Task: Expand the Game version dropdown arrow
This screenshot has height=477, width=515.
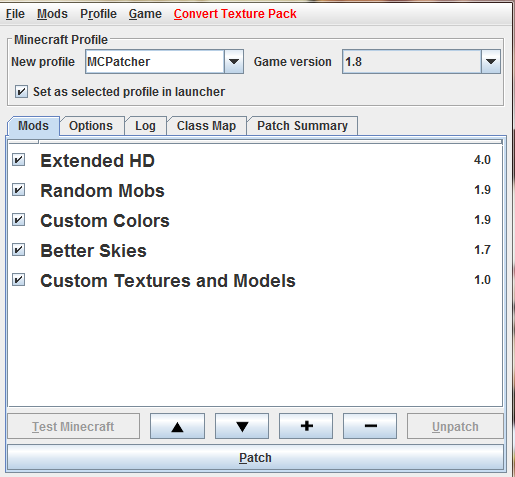Action: (x=491, y=62)
